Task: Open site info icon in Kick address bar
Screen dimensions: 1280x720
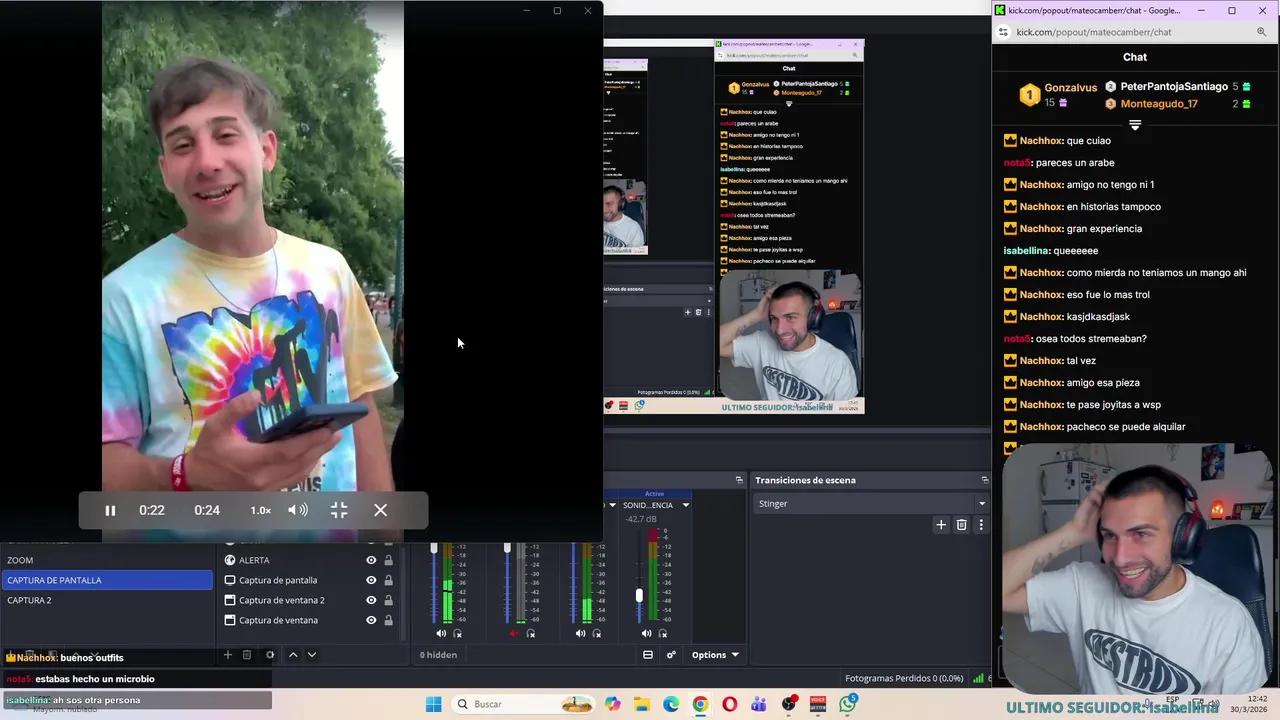Action: click(x=1003, y=32)
